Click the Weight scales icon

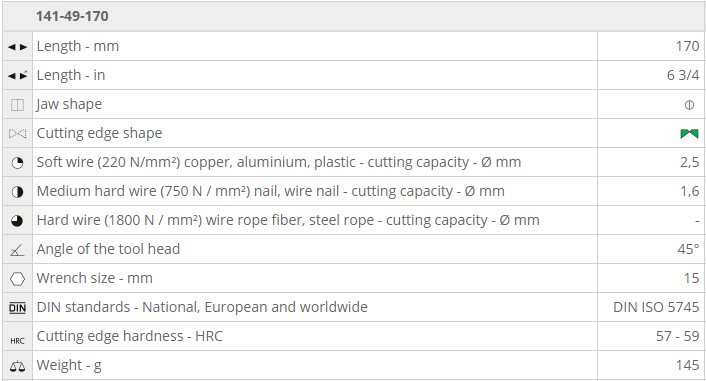[x=18, y=366]
